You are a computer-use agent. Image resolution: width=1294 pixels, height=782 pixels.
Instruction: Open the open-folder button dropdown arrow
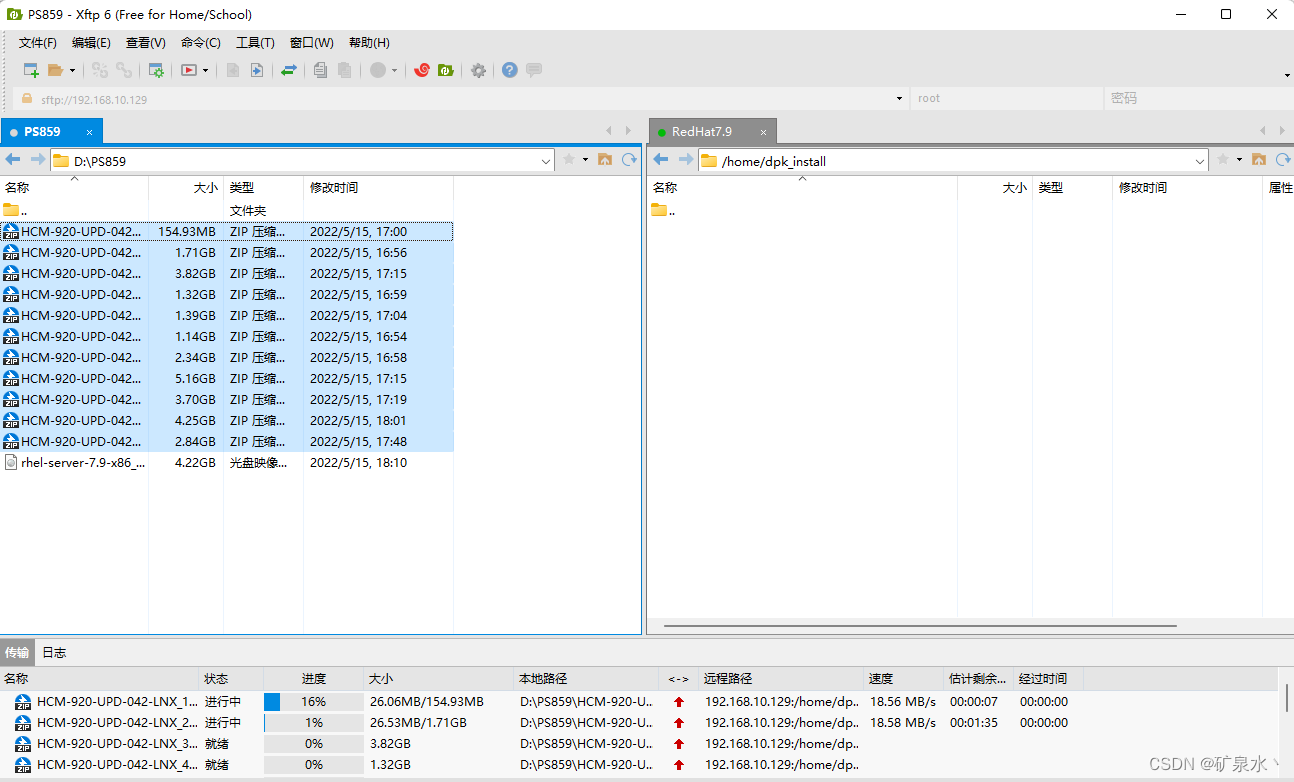click(x=72, y=70)
